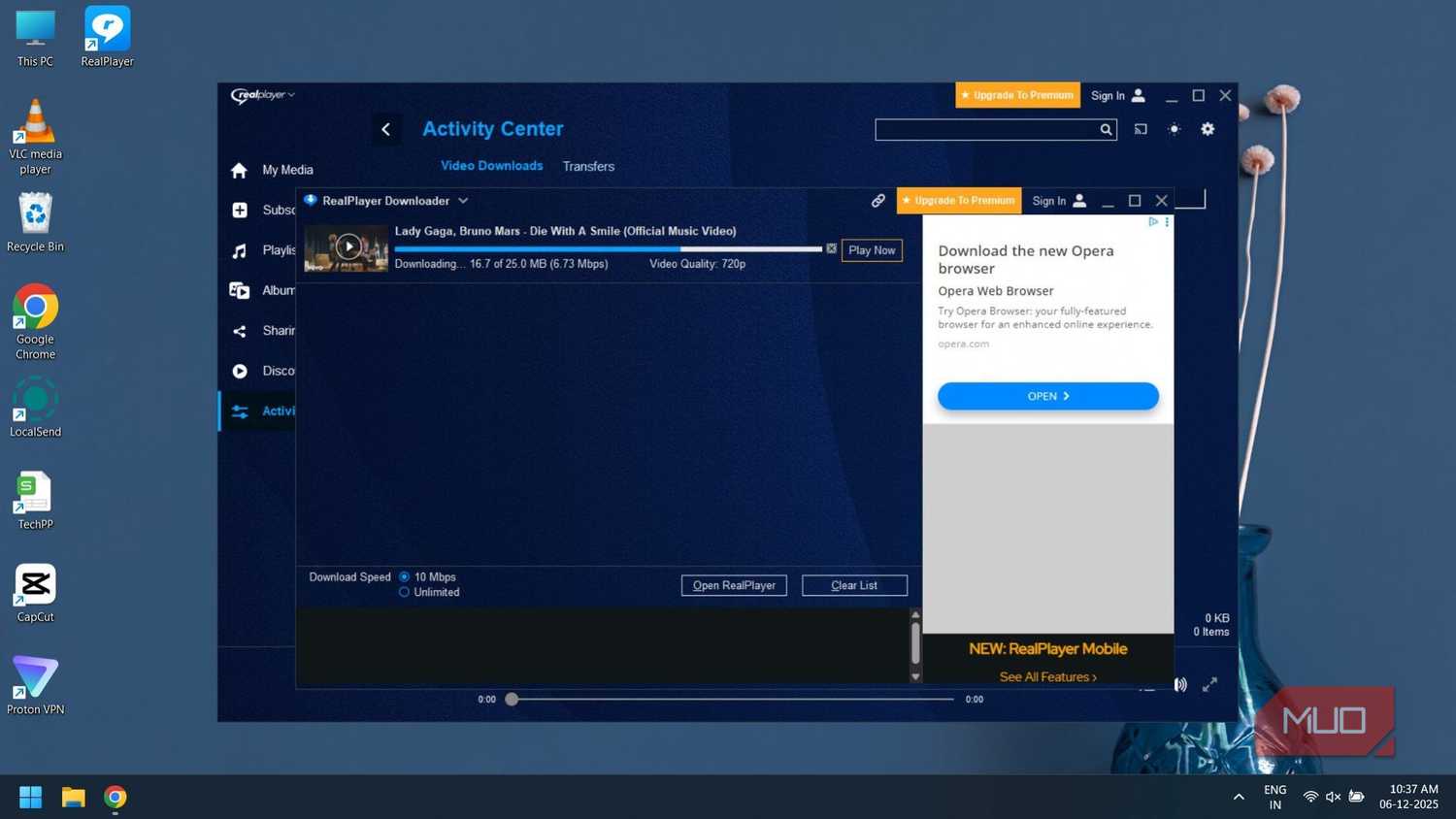Open My Media from the home icon
Viewport: 1456px width, 819px height.
(239, 171)
